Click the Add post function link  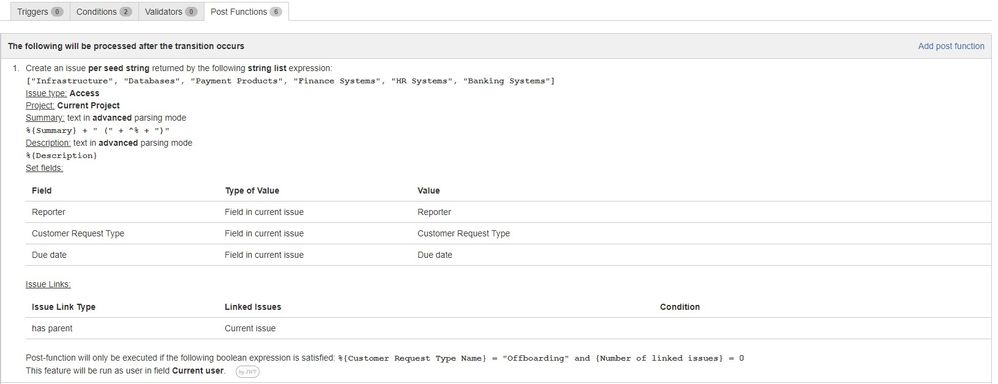click(x=951, y=46)
